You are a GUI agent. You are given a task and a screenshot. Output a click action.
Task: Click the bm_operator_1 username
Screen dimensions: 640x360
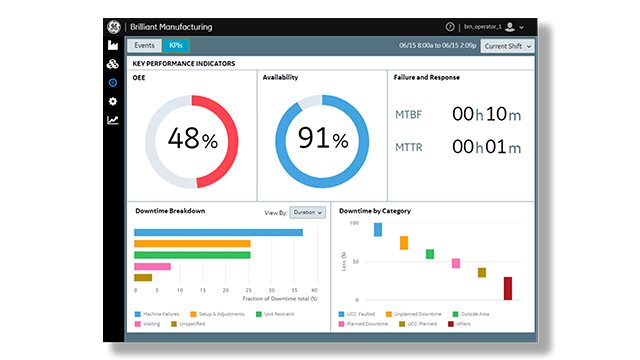(482, 27)
